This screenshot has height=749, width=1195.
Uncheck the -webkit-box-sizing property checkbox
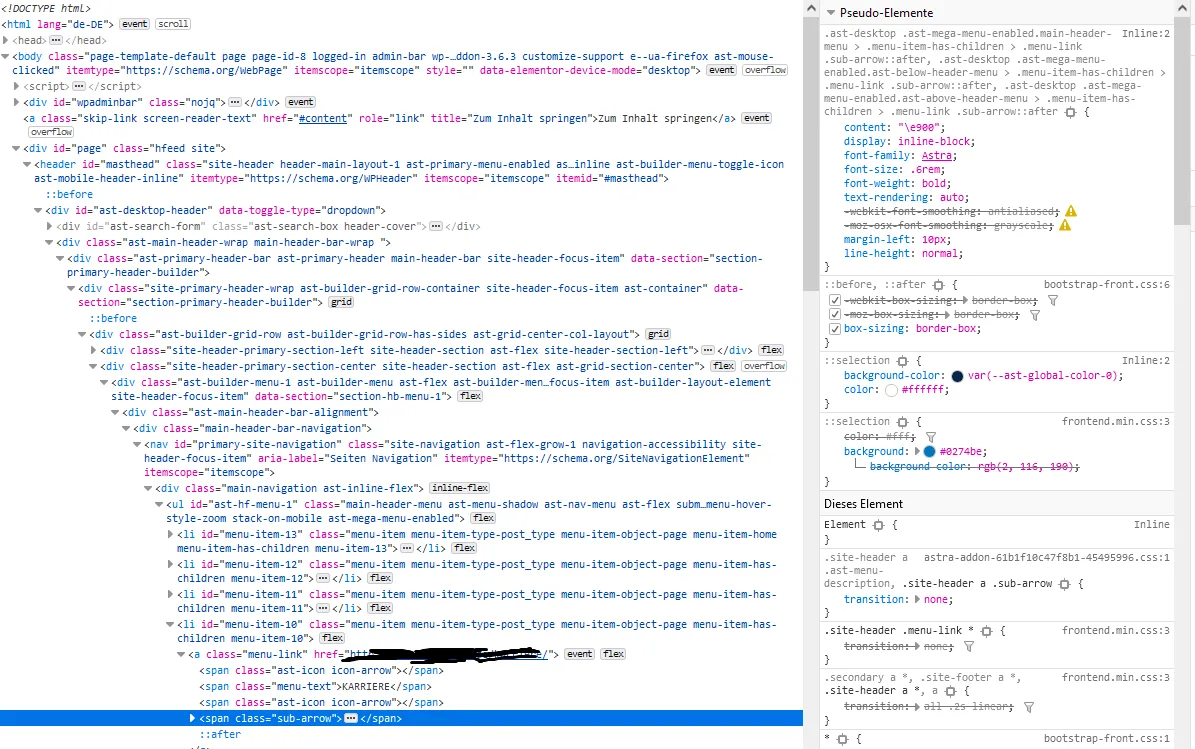[x=835, y=300]
